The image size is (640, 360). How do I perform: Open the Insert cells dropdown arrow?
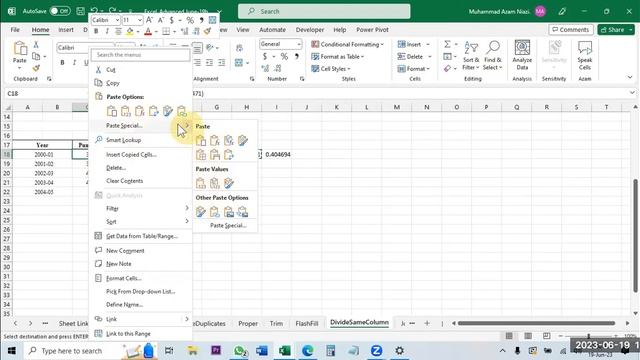428,44
